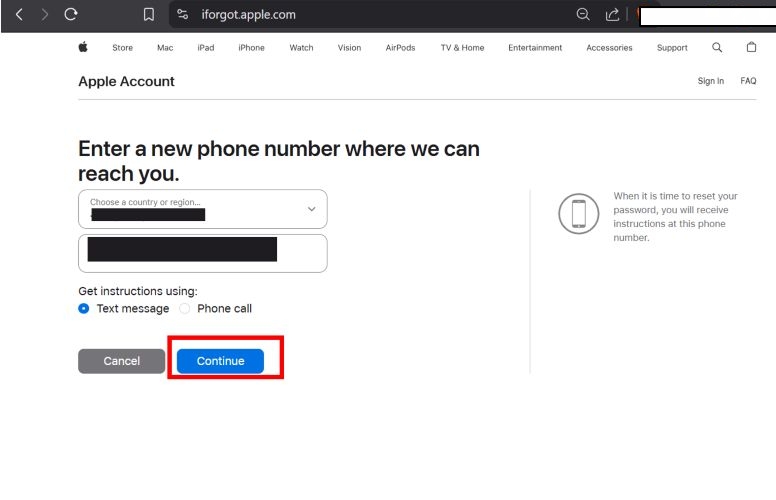The height and width of the screenshot is (500, 776).
Task: Select the Text message radio option
Action: coord(84,309)
